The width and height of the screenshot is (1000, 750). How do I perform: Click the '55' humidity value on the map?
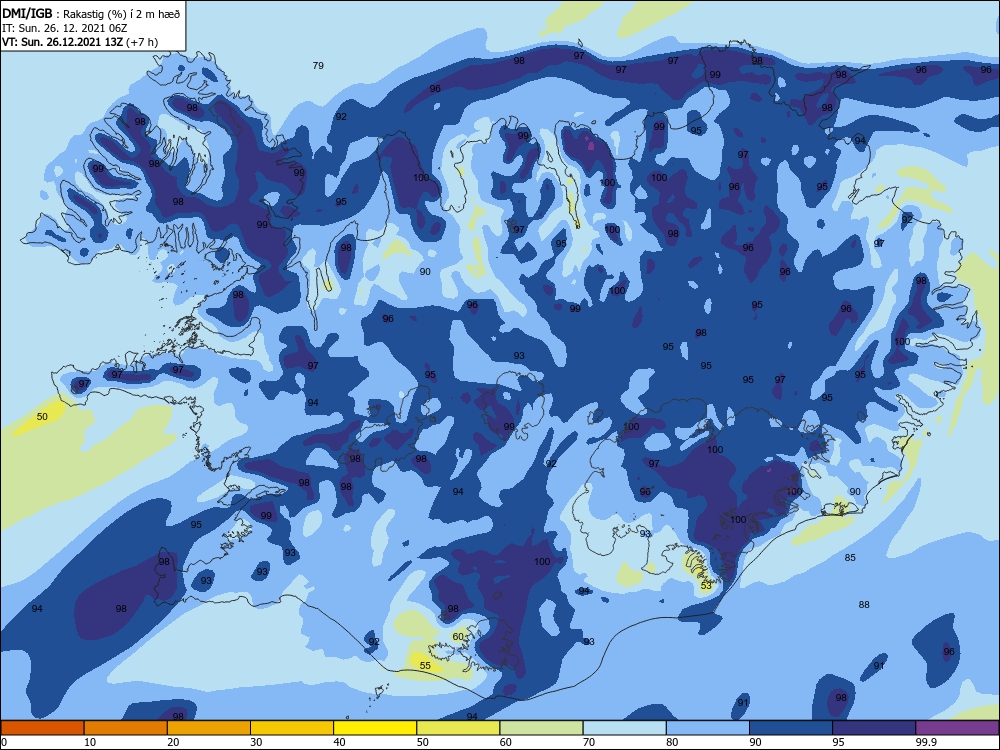pyautogui.click(x=425, y=665)
